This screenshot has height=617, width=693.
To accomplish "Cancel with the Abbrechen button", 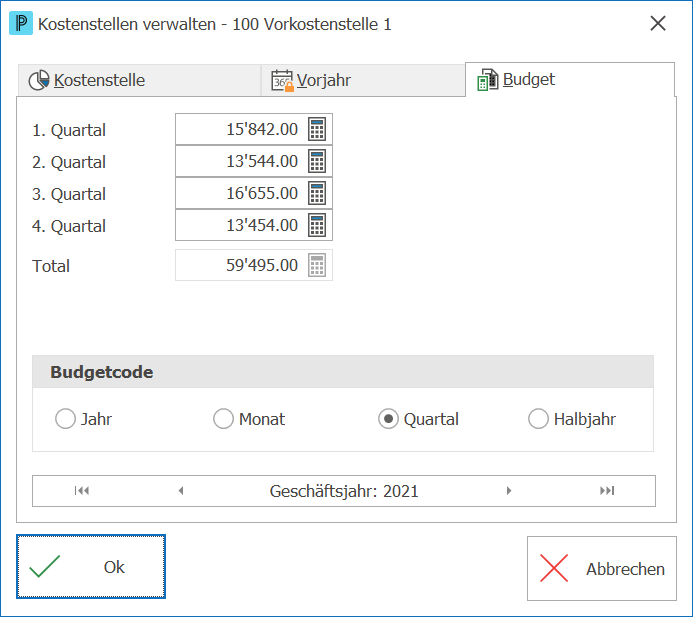I will point(602,568).
